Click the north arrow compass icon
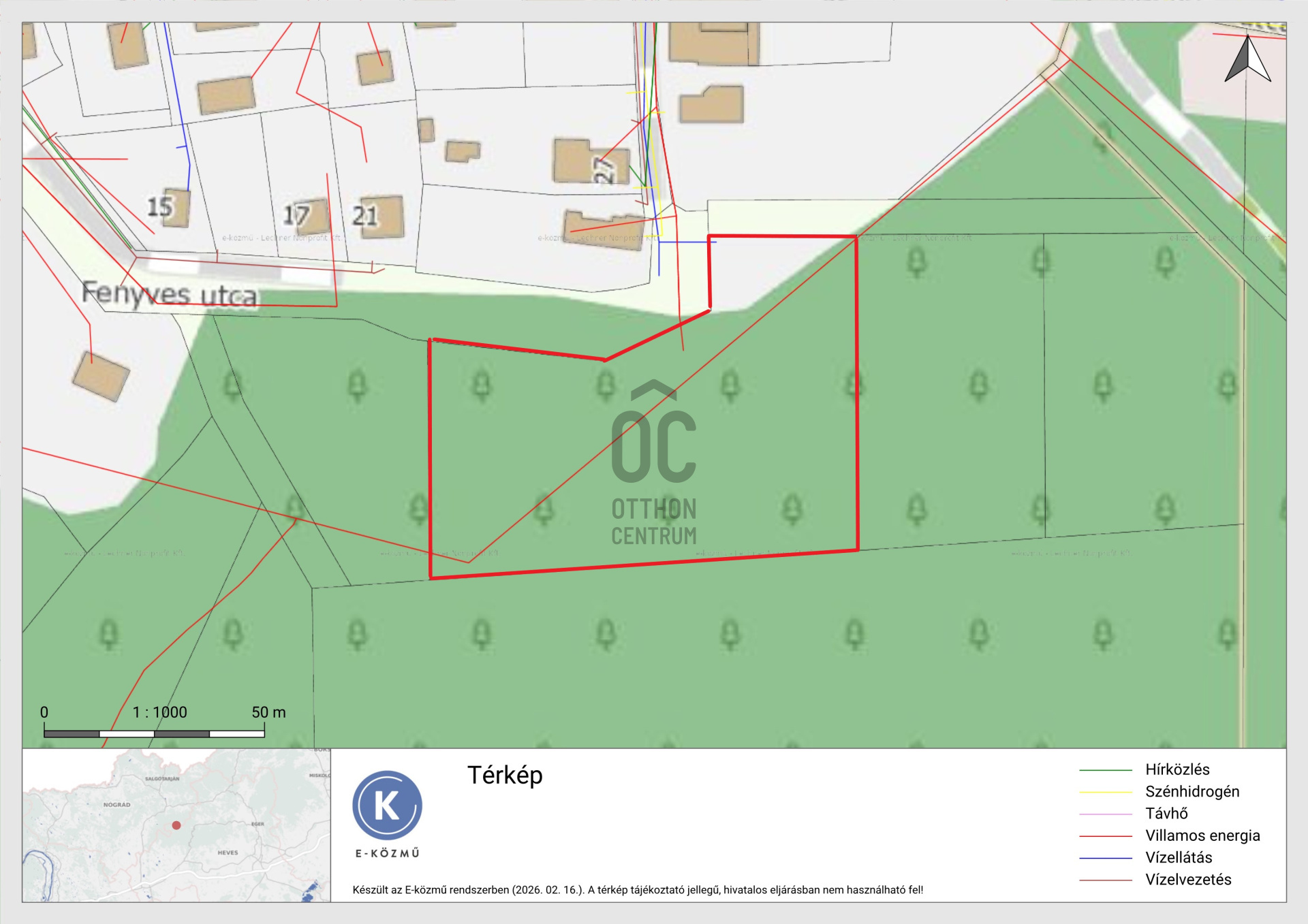 1247,60
